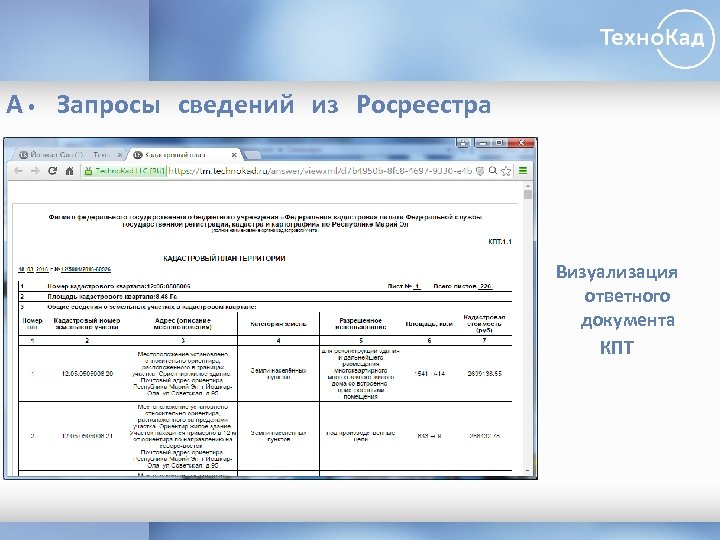The width and height of the screenshot is (720, 540).
Task: Click cadastral number cell '12:05:0506006:20'
Action: (x=87, y=373)
